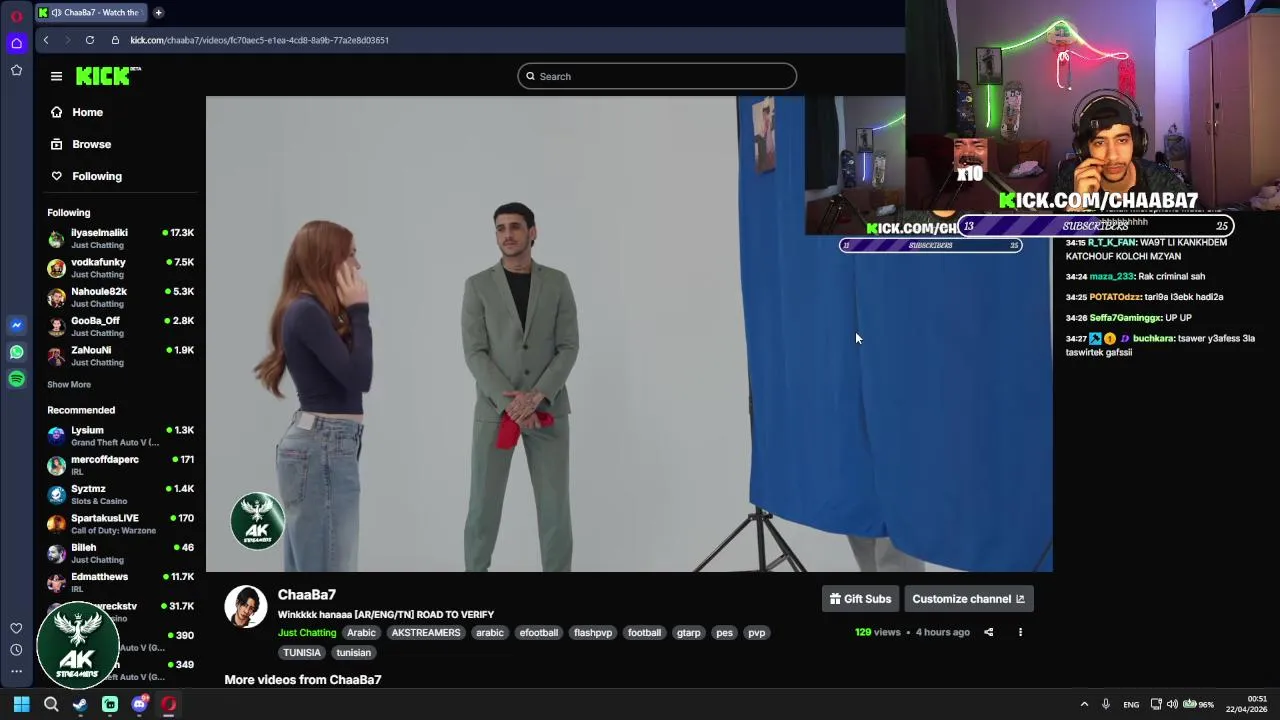The image size is (1280, 720).
Task: Click the flashpvp tag
Action: click(x=593, y=633)
